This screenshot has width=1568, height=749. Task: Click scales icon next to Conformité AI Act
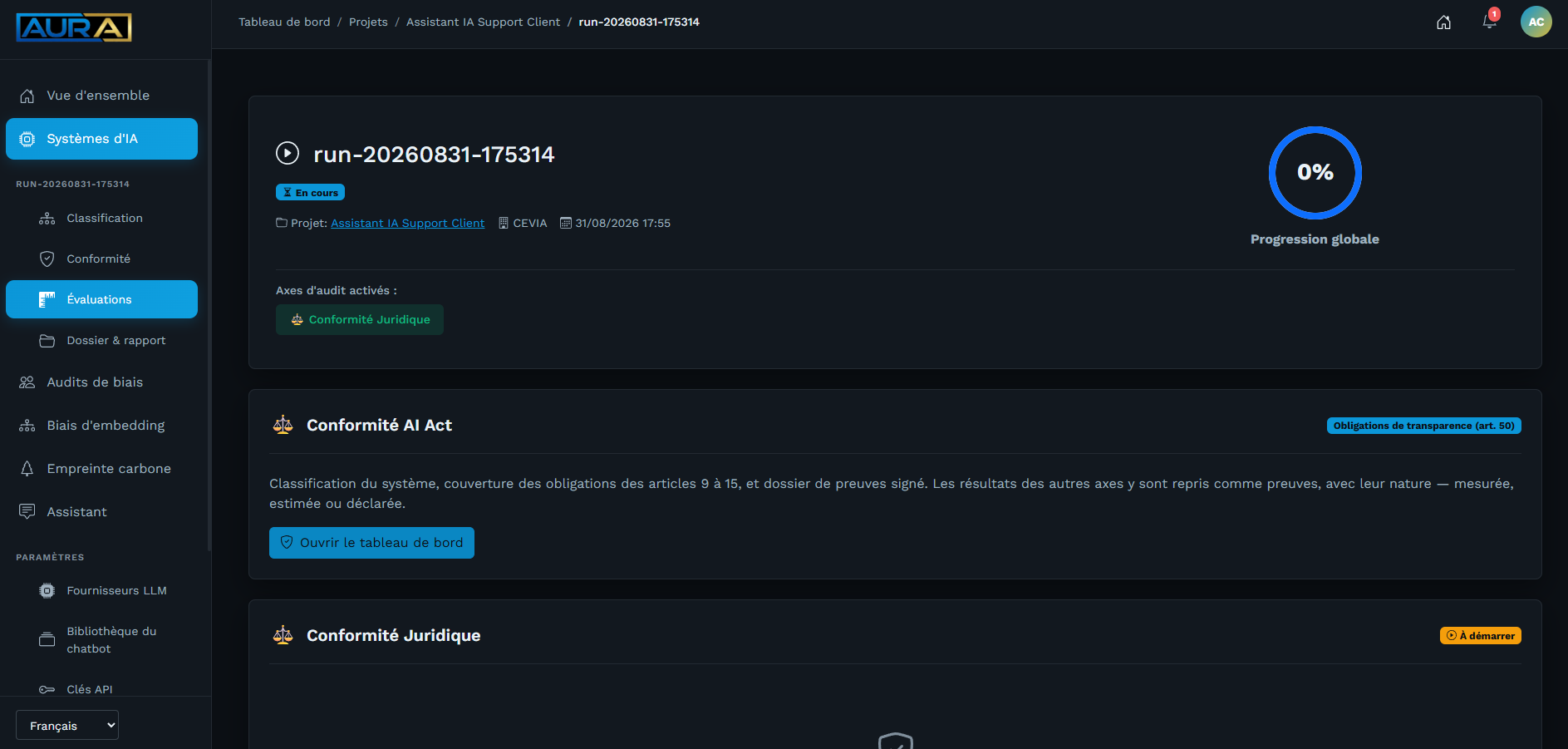pyautogui.click(x=283, y=425)
